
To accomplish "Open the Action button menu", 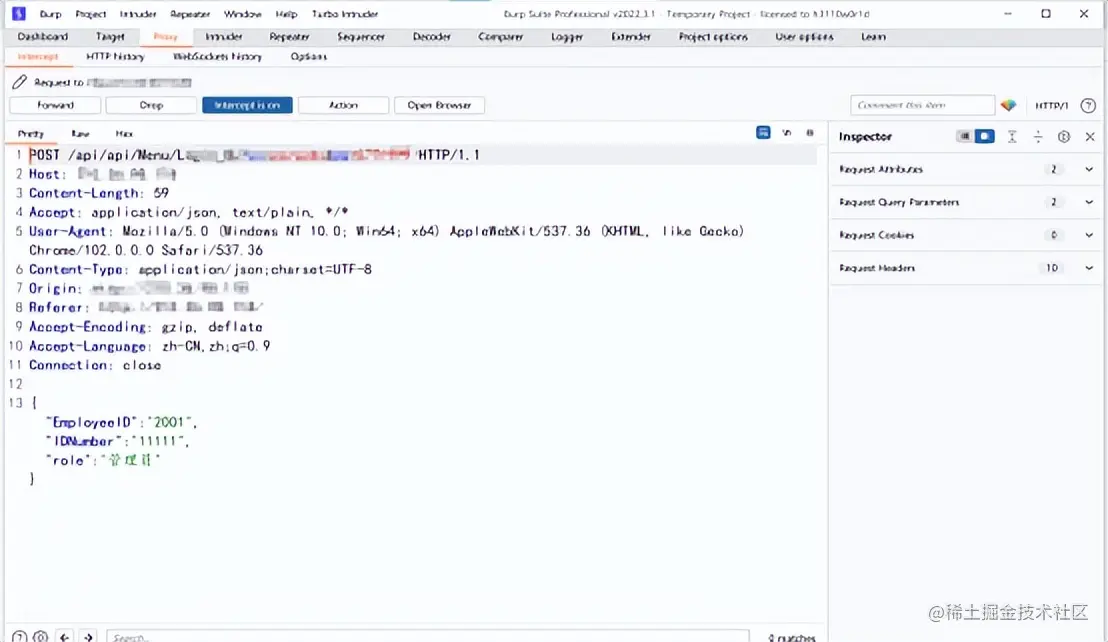I will click(343, 105).
